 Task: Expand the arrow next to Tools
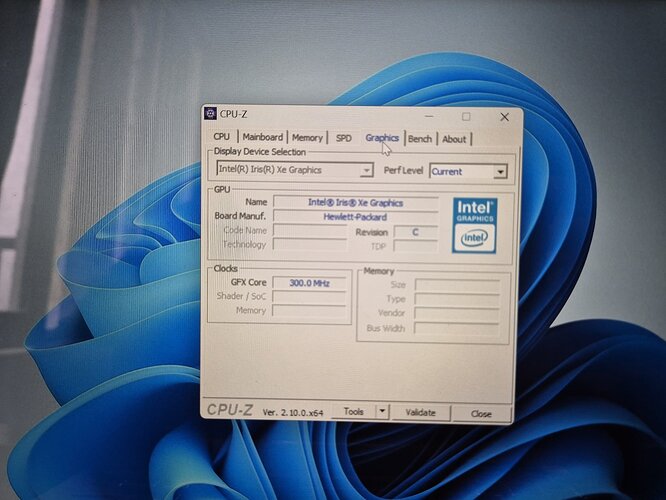381,411
